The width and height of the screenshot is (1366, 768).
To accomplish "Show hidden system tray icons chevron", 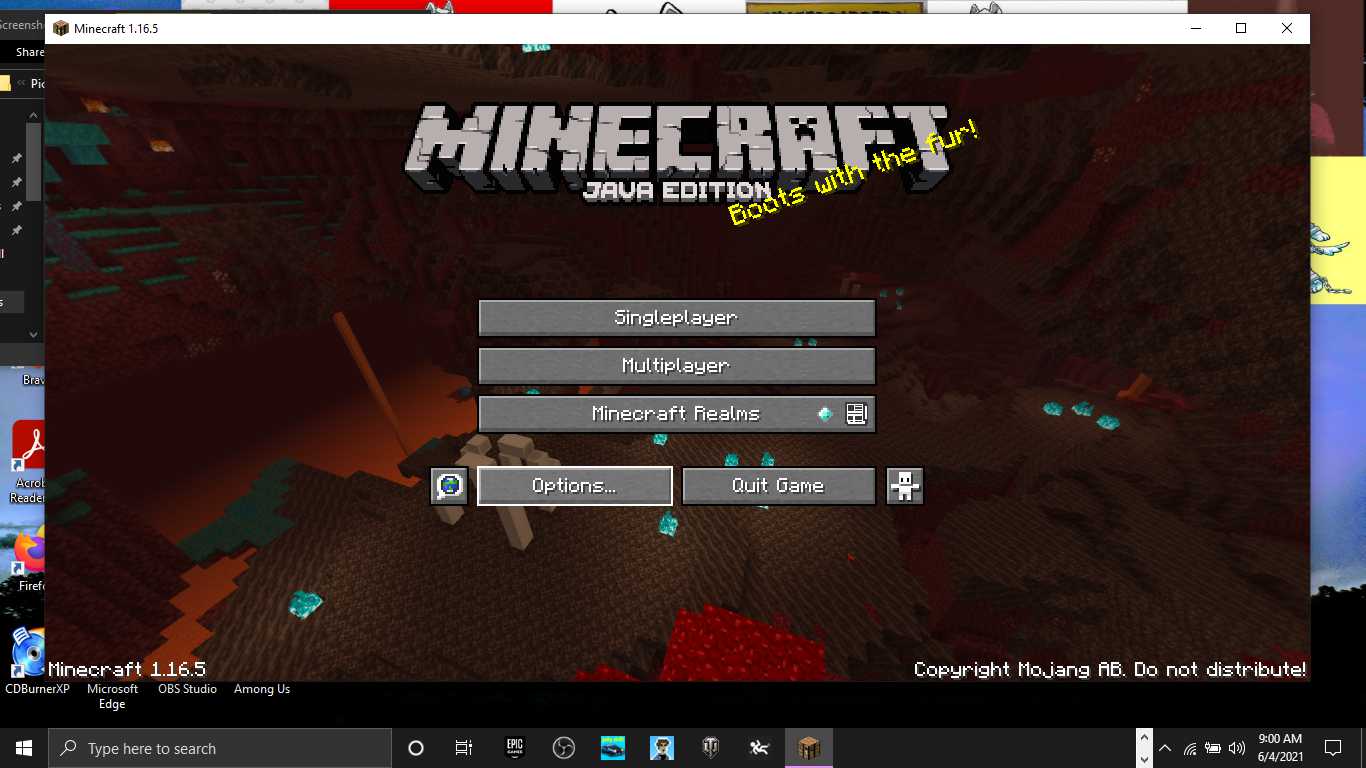I will [x=1165, y=748].
